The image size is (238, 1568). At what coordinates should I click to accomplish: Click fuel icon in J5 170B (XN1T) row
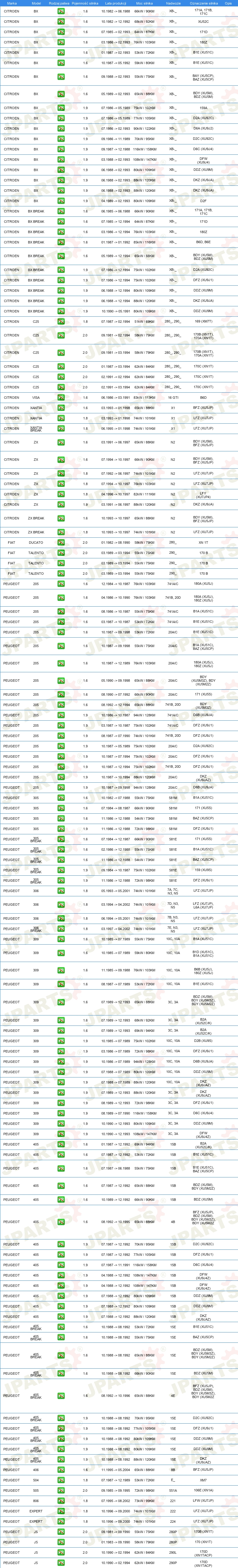[x=61, y=1532]
